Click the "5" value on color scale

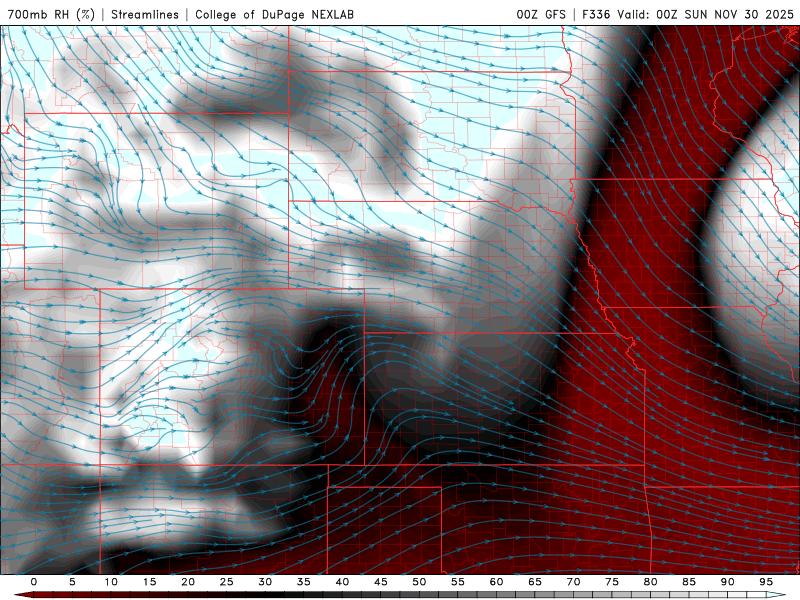(72, 582)
